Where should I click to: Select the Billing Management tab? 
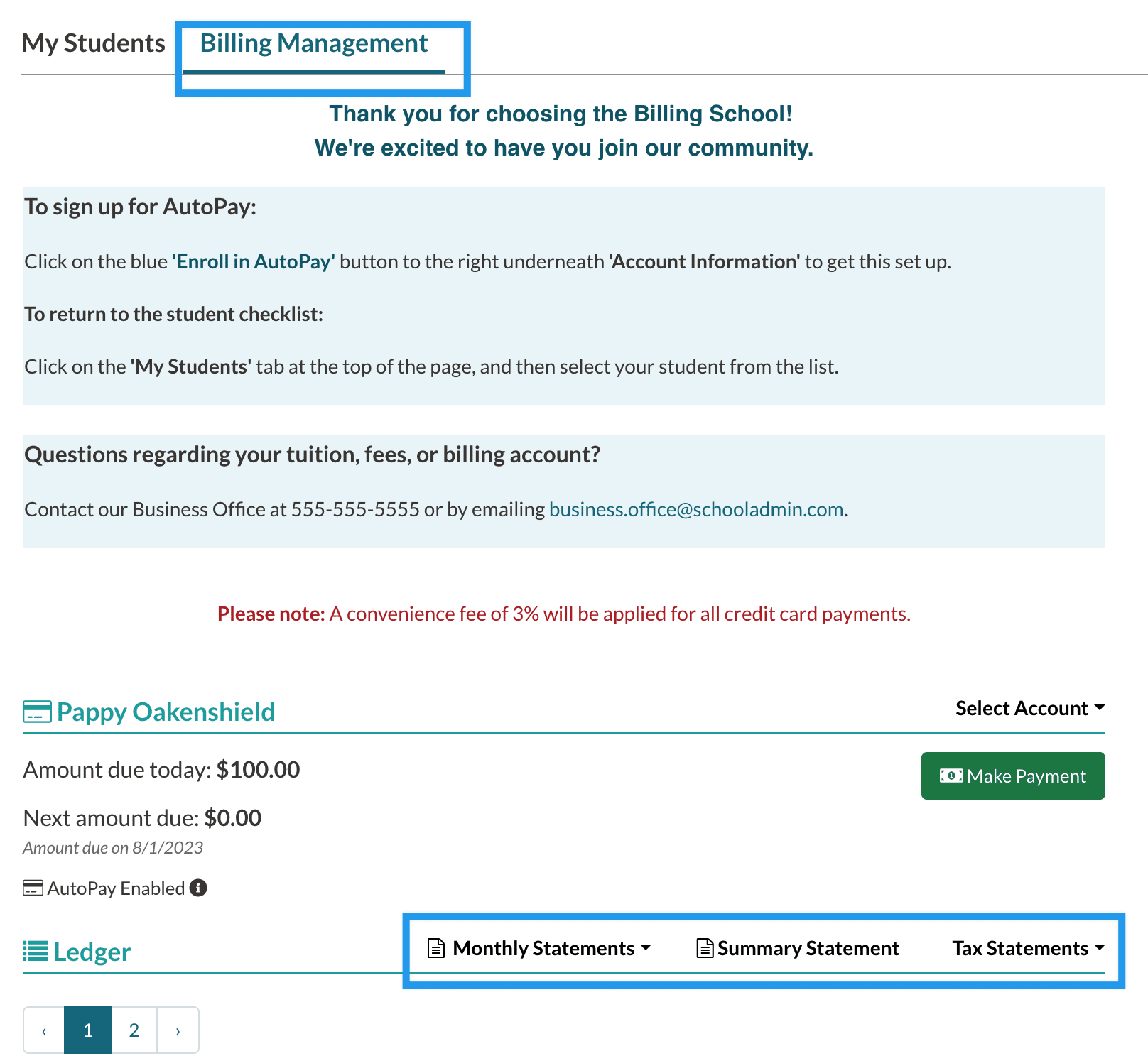(x=314, y=43)
